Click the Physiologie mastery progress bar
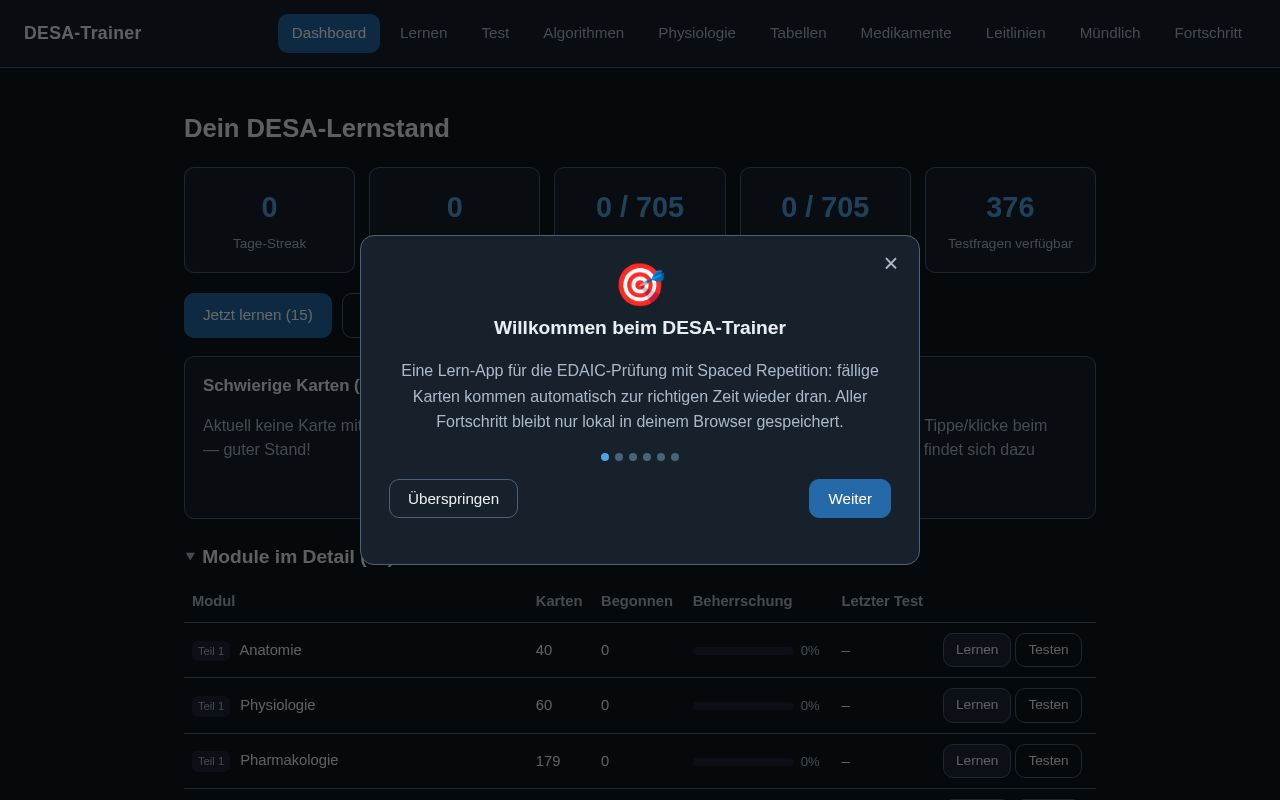 tap(743, 706)
